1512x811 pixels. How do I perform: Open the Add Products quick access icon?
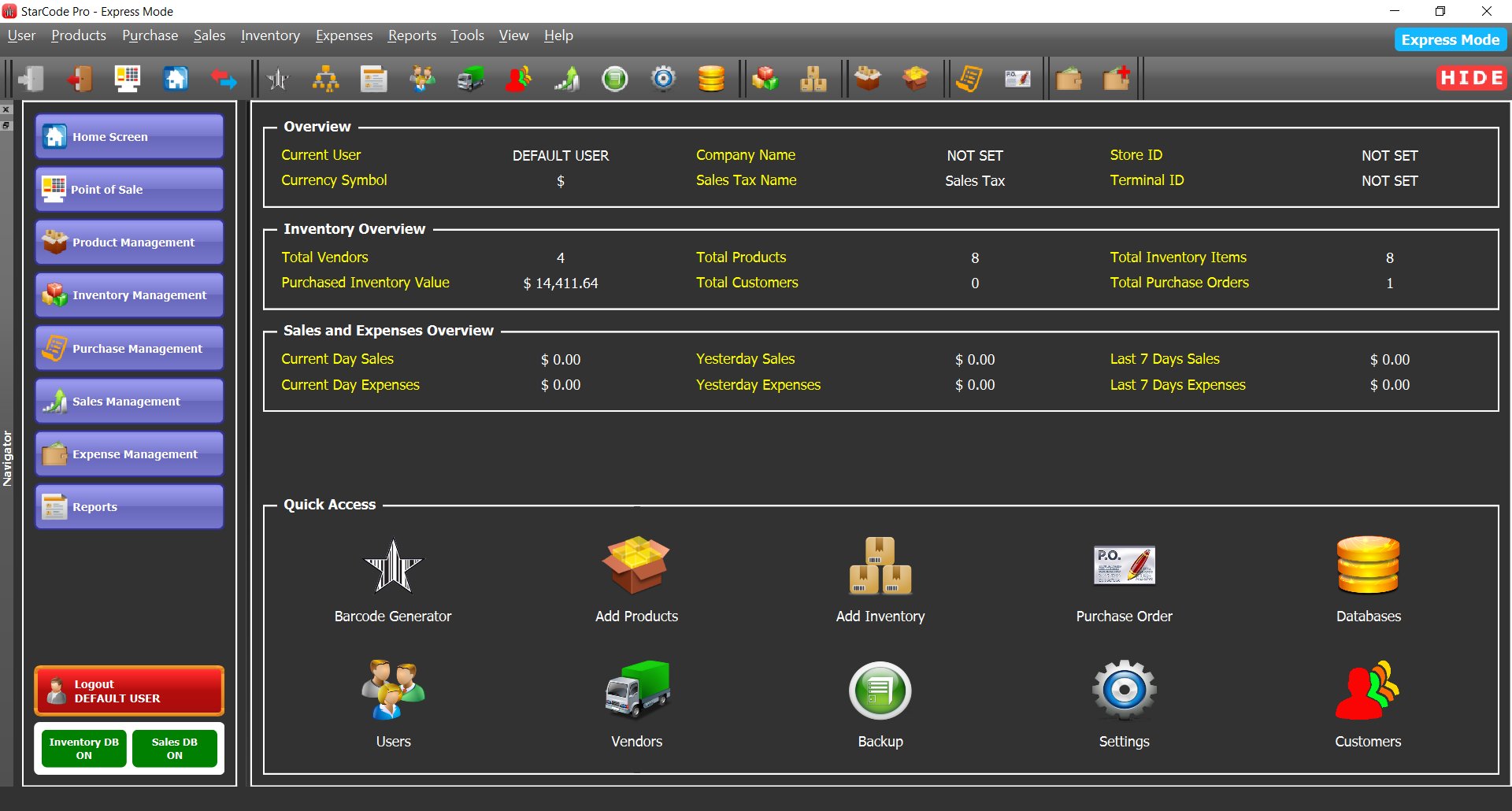tap(636, 565)
